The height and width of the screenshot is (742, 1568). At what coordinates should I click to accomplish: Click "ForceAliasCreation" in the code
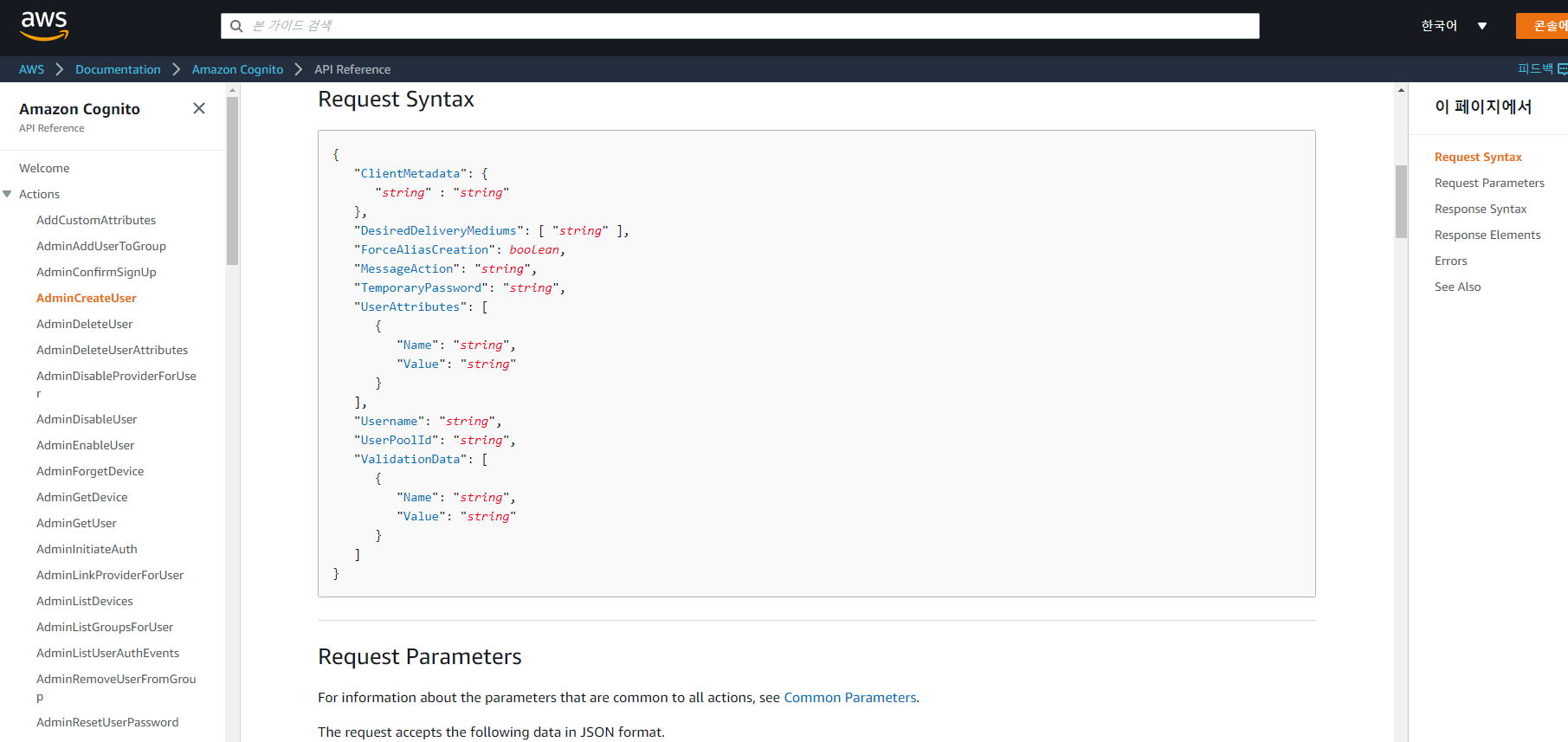coord(424,250)
